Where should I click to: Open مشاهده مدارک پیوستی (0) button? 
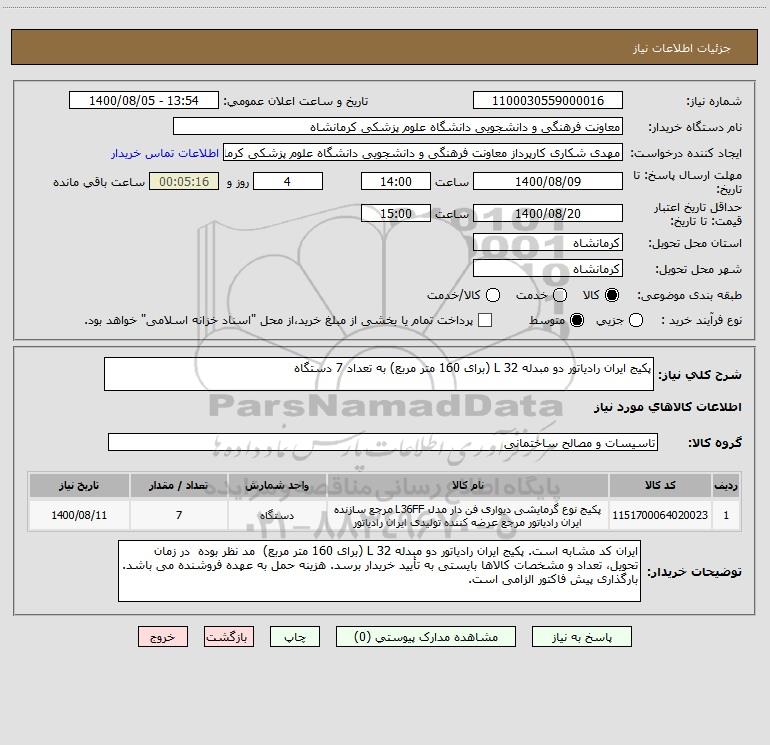[426, 637]
